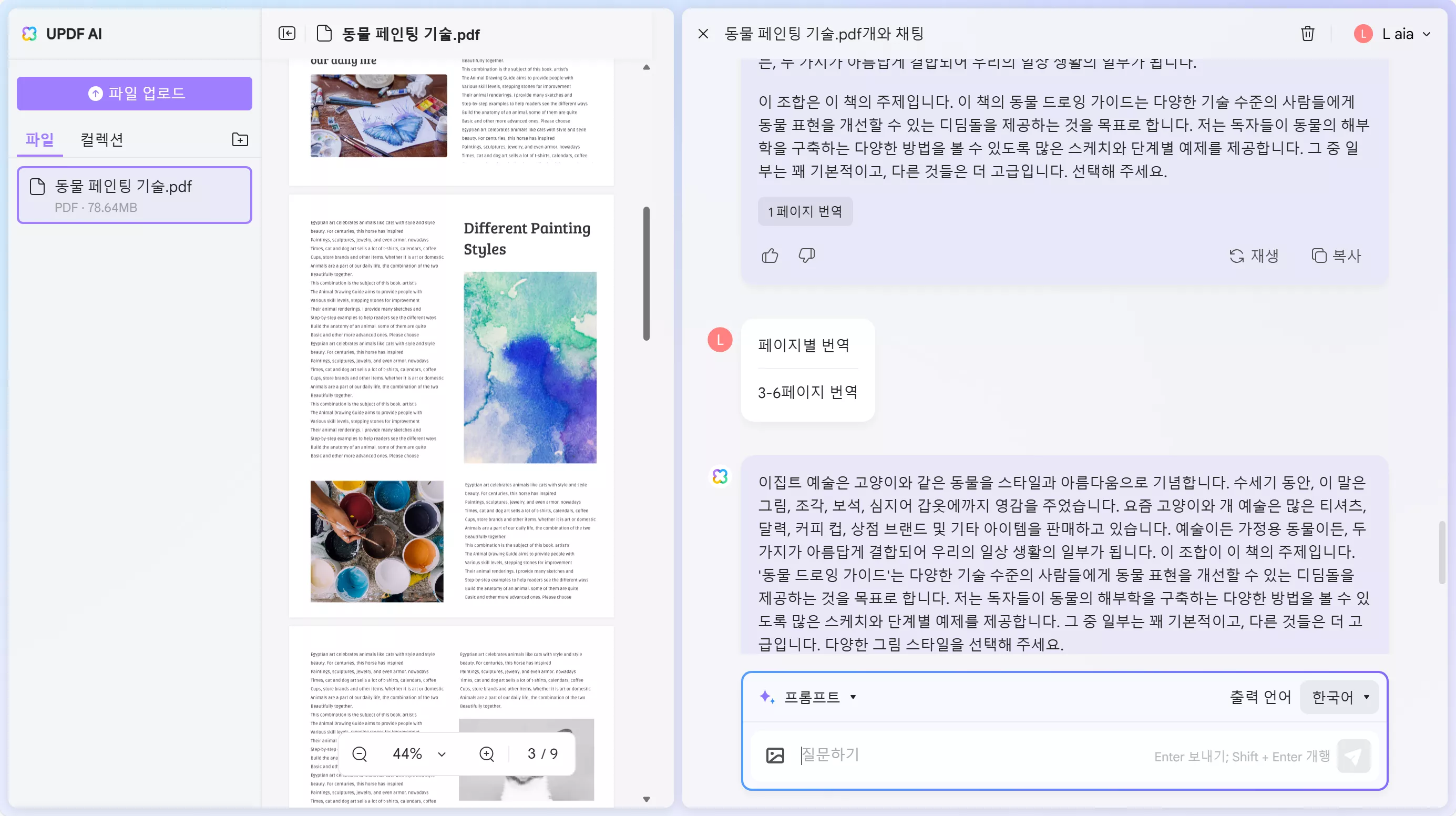Viewport: 1456px width, 816px height.
Task: Click the PDF viewer vertical scrollbar thumb
Action: coord(646,274)
